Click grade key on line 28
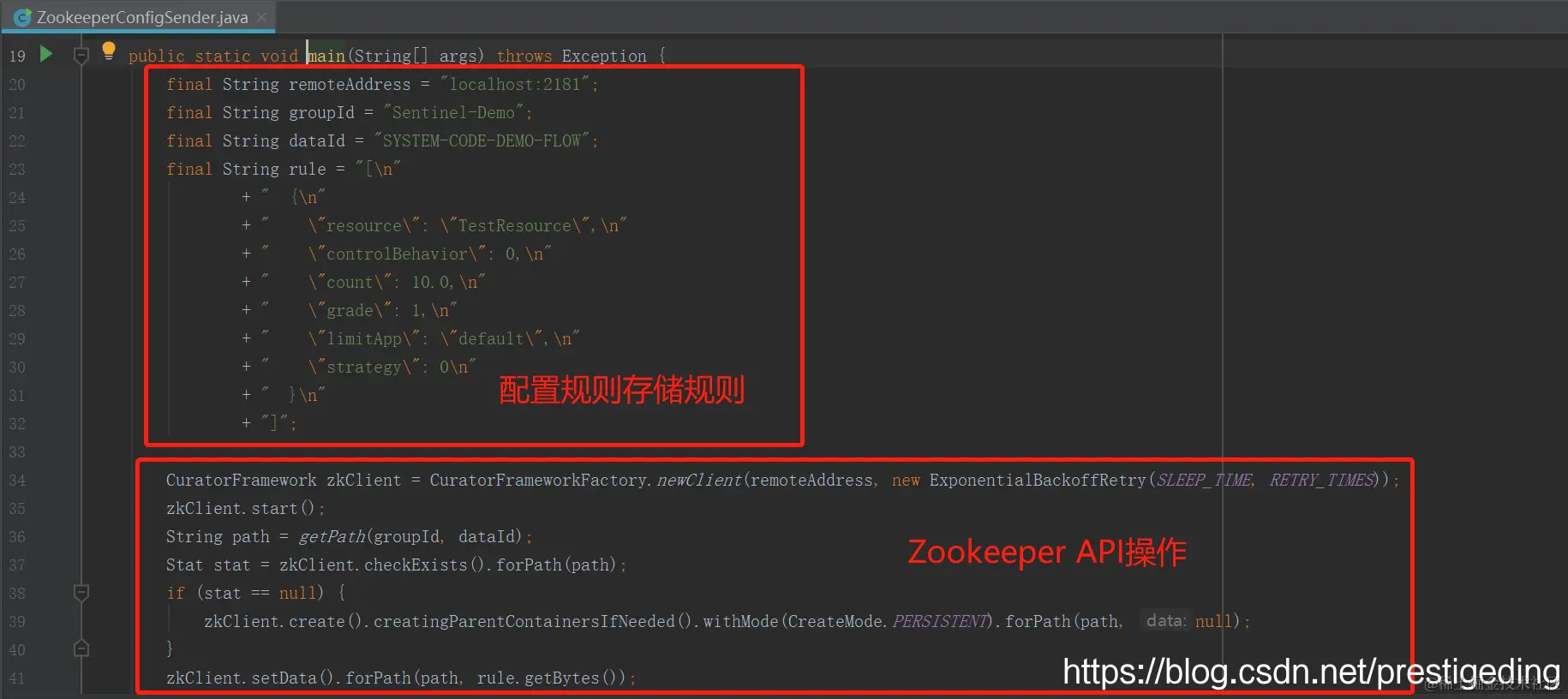 coord(350,310)
